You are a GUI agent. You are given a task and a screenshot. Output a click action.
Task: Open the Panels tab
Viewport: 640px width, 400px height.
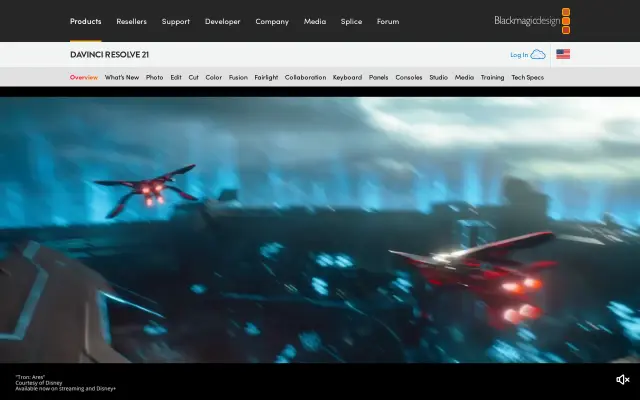click(x=378, y=77)
